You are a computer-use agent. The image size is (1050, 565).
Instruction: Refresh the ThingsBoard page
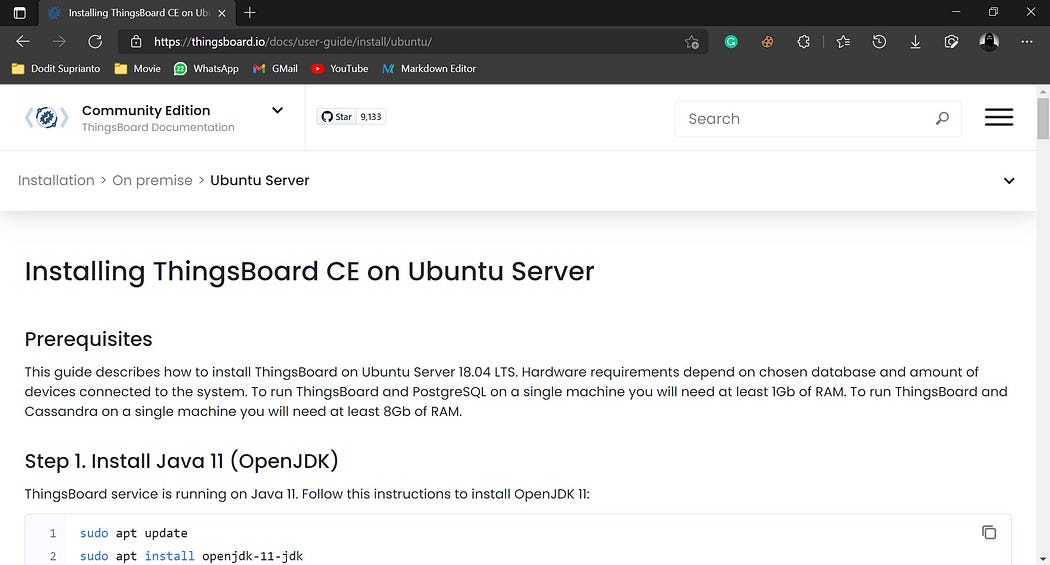click(95, 42)
